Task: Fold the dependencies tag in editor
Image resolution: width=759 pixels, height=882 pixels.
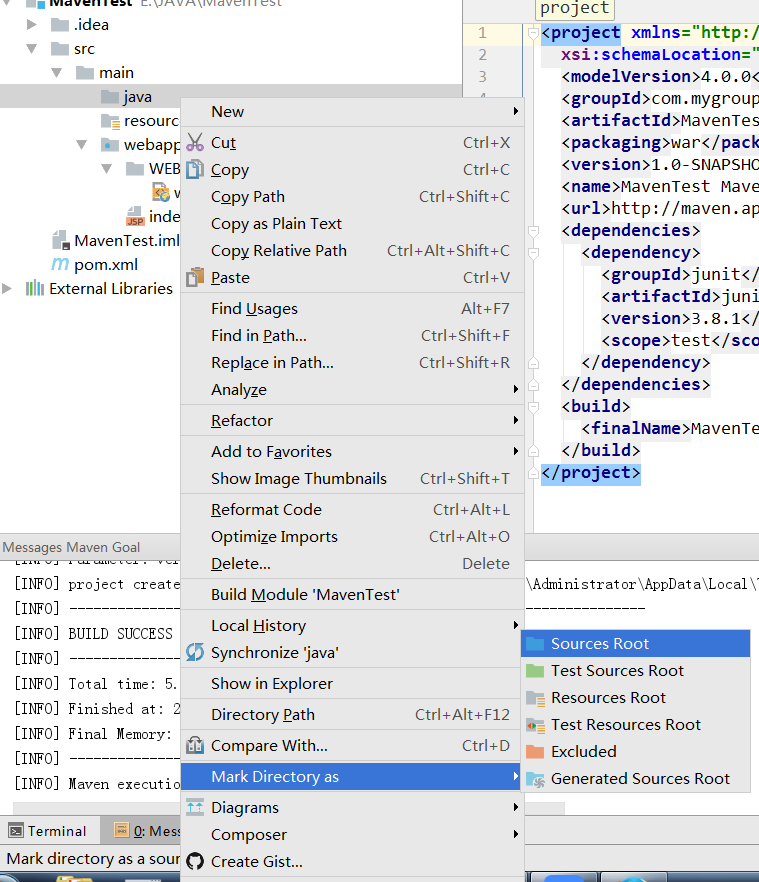Action: tap(533, 231)
